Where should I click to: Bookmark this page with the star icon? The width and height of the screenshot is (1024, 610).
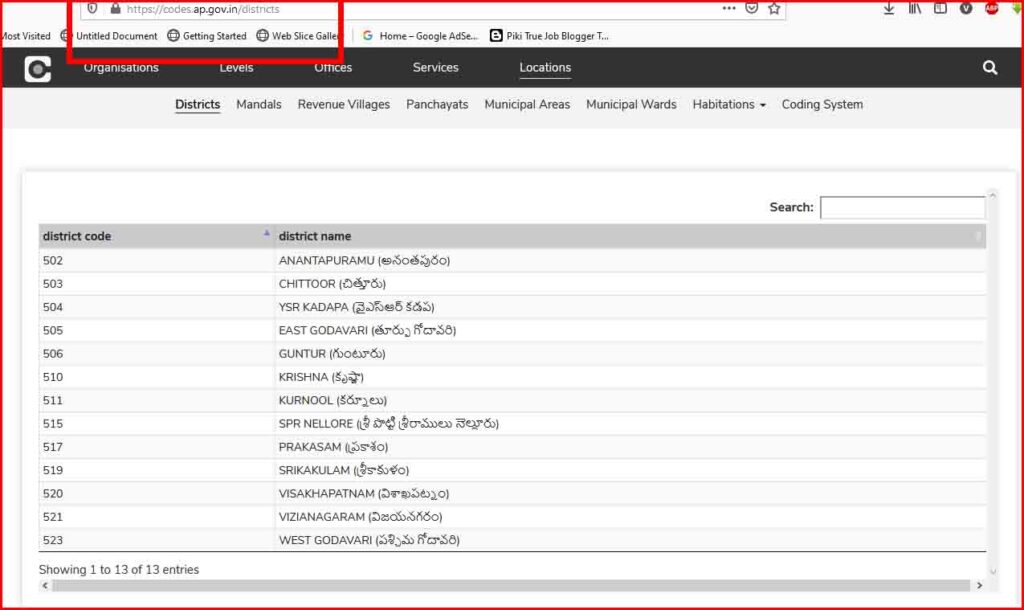pos(774,8)
